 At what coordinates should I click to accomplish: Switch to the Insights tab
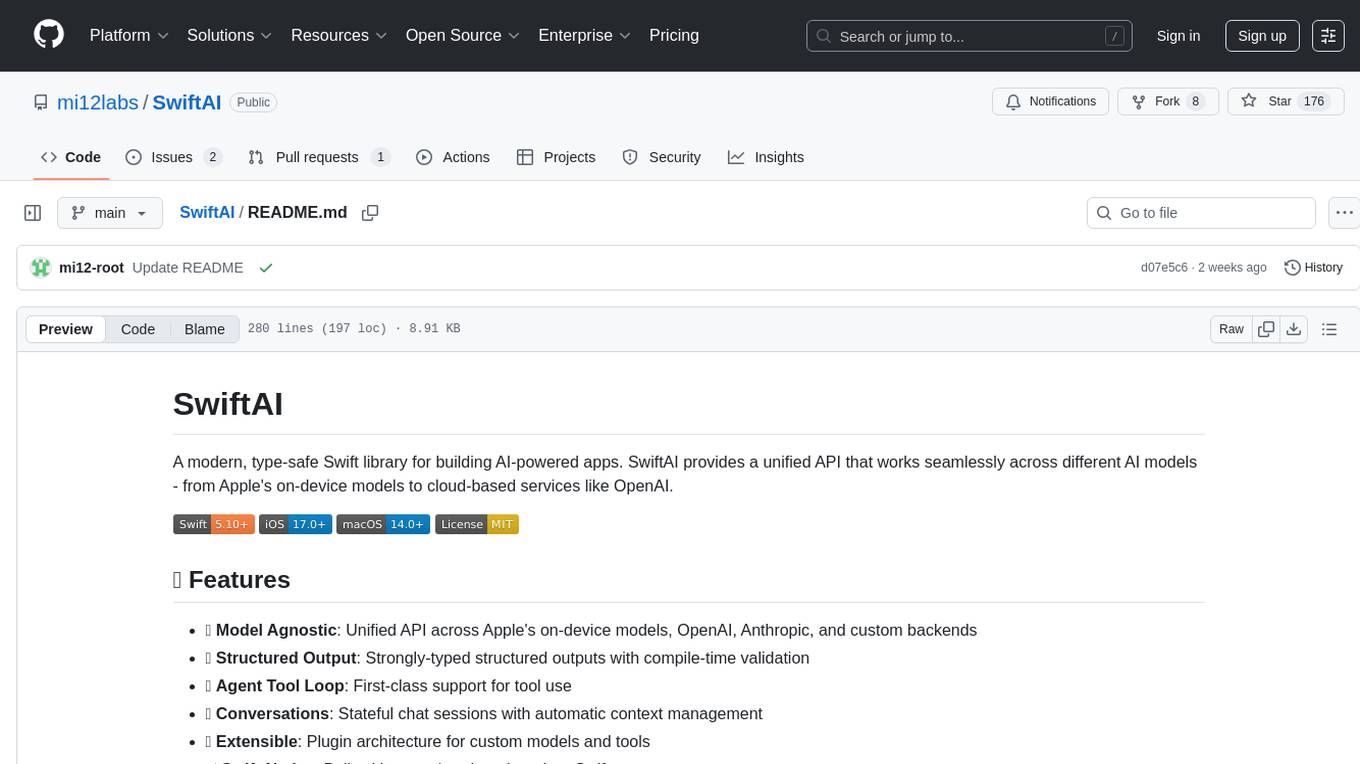pos(766,157)
